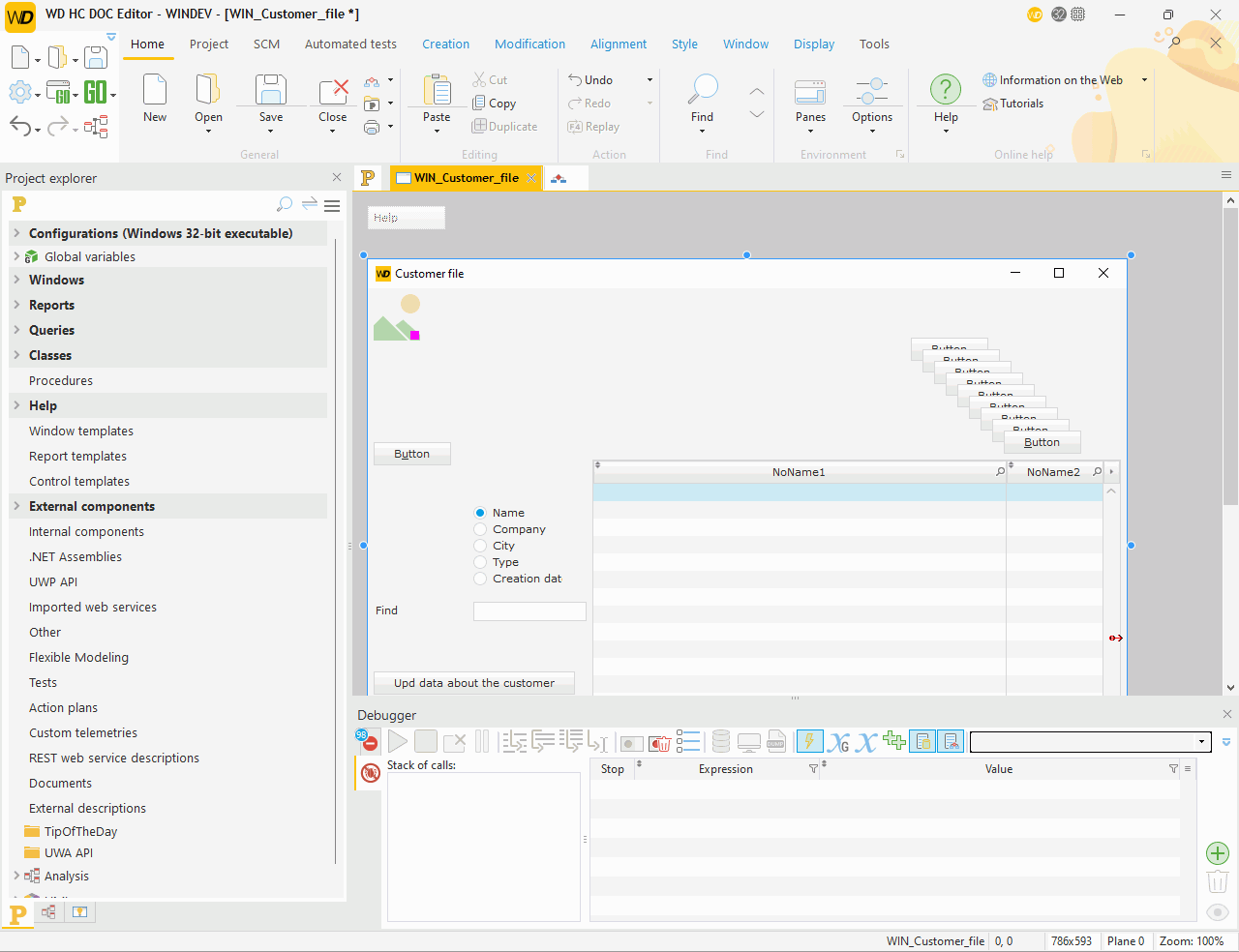The width and height of the screenshot is (1239, 952).
Task: Click the debugger trash-can breakpoints icon
Action: click(x=660, y=742)
